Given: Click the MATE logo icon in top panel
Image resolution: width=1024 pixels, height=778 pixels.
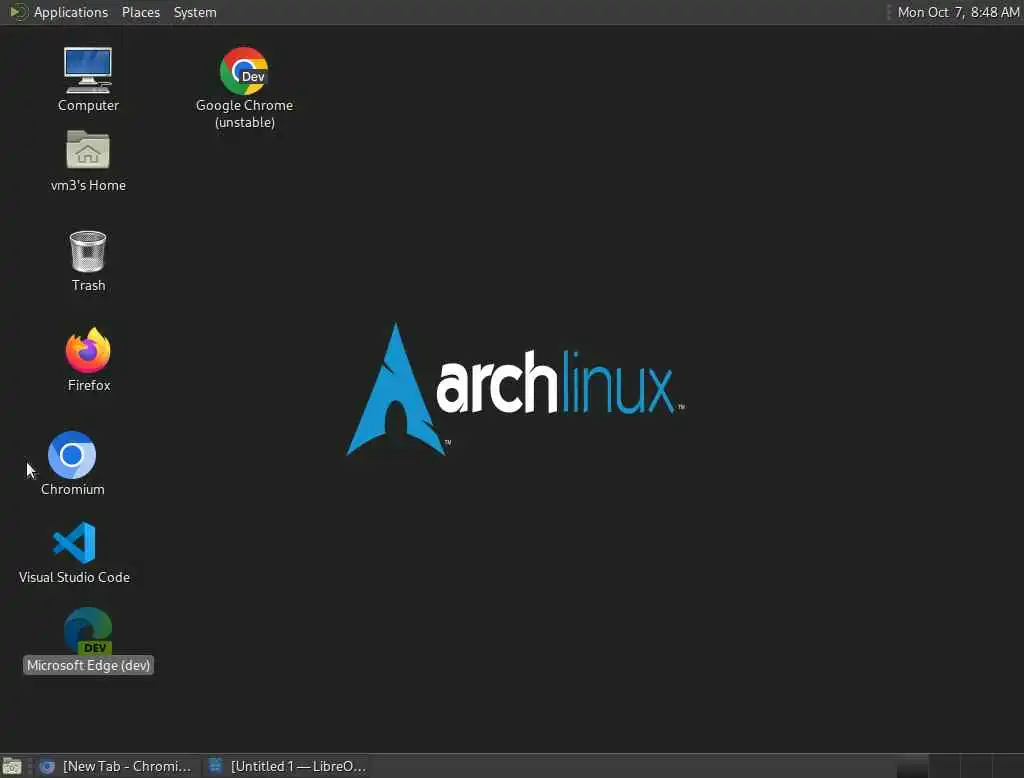Looking at the screenshot, I should click(x=18, y=12).
